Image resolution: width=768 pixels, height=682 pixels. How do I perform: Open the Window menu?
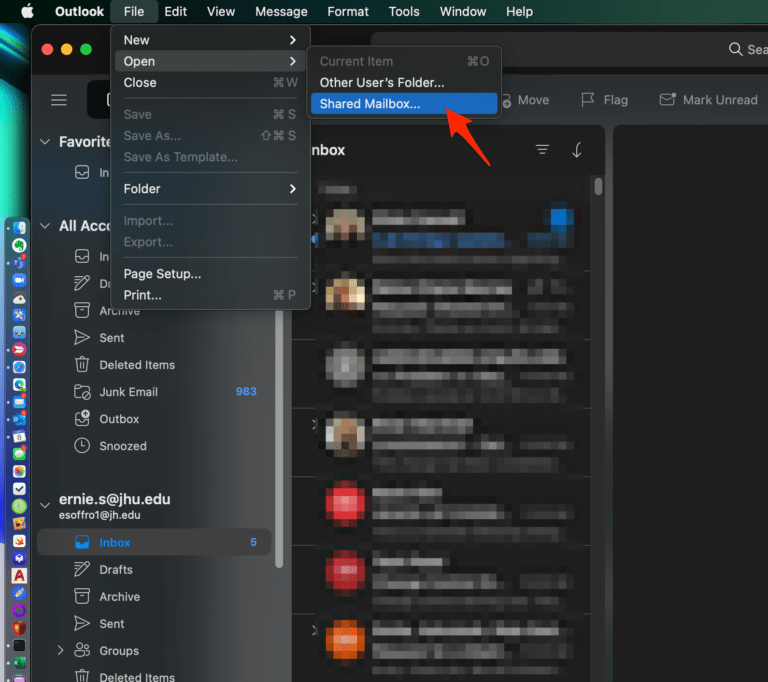click(463, 11)
